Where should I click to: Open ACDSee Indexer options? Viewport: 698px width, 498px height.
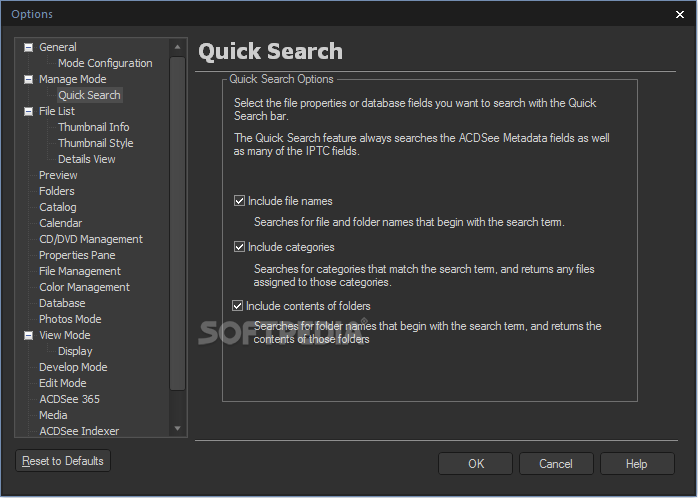pyautogui.click(x=79, y=431)
